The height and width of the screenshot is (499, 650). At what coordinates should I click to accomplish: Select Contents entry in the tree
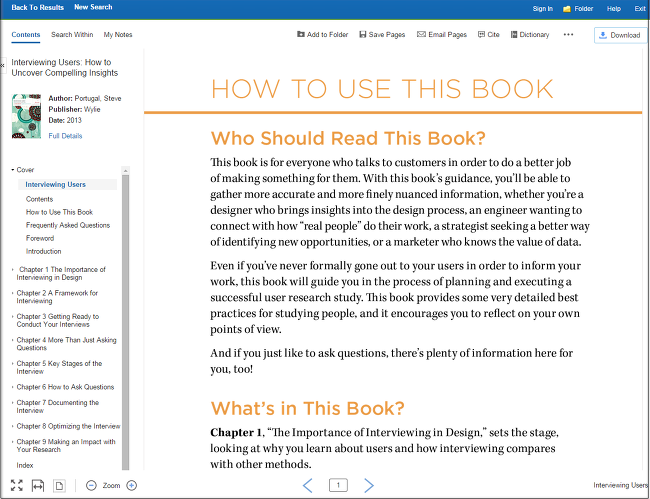pyautogui.click(x=39, y=199)
